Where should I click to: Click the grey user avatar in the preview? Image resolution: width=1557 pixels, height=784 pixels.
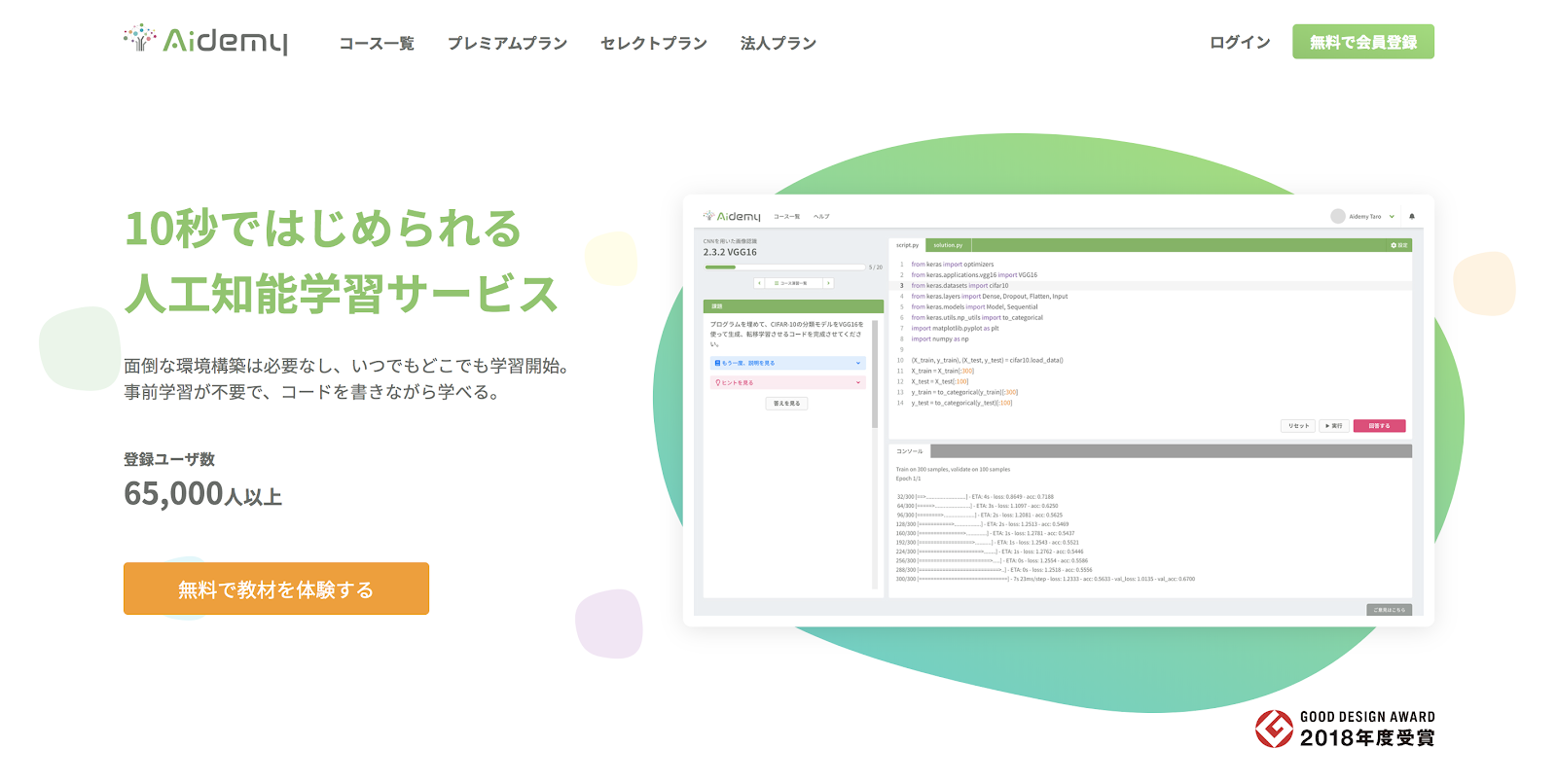[1338, 216]
